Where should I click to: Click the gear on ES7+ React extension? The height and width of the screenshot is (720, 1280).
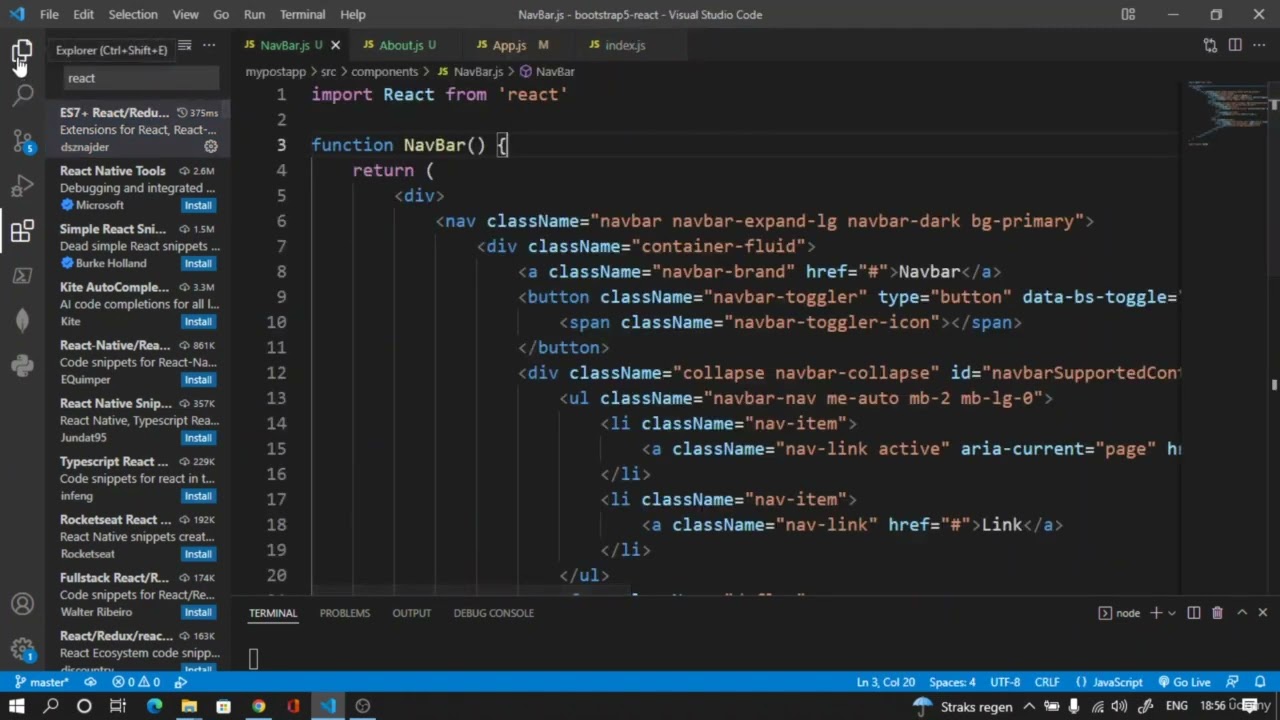click(x=211, y=147)
